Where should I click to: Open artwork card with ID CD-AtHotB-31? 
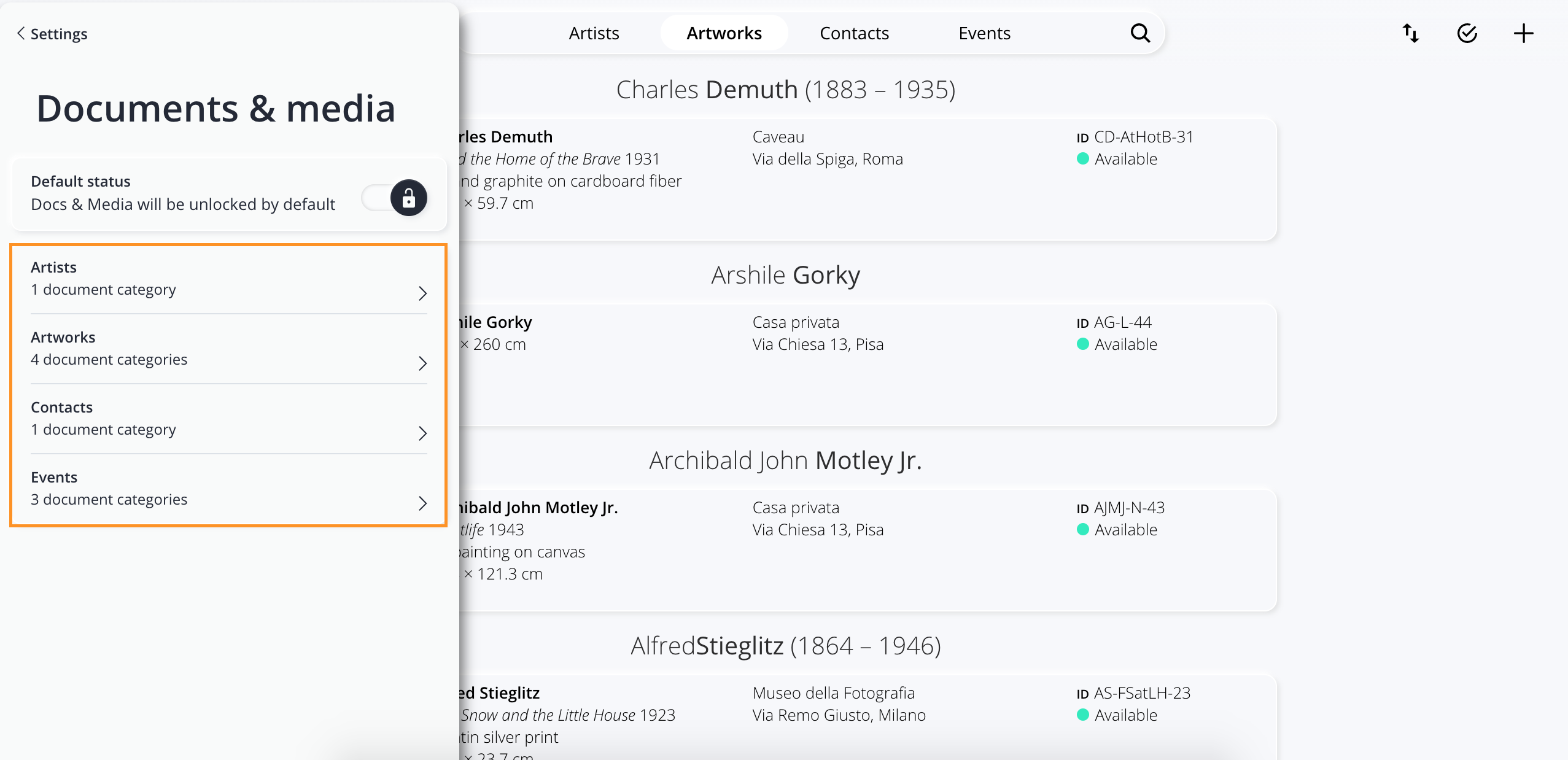[868, 179]
